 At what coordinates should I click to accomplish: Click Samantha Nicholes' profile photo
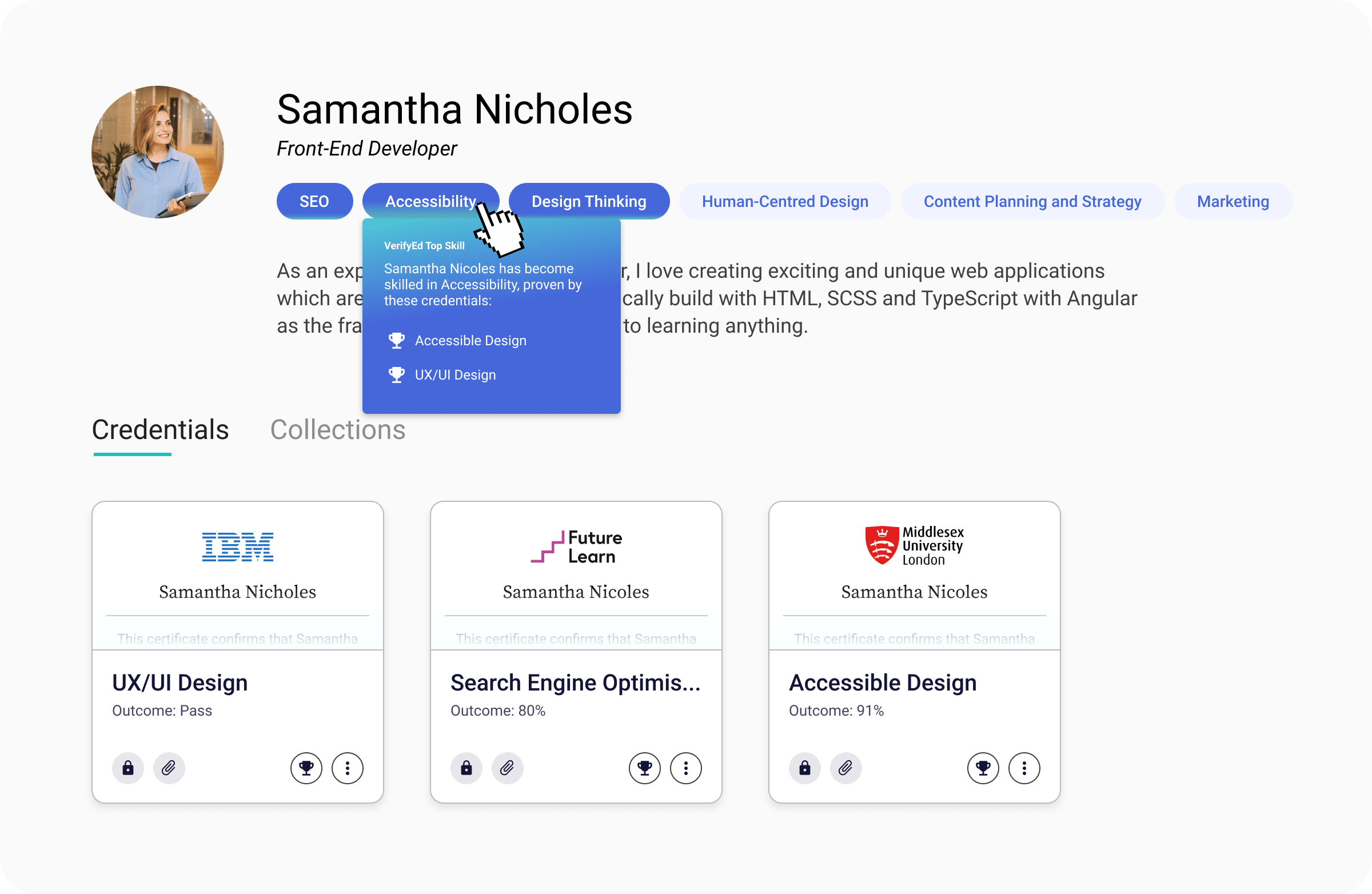click(157, 152)
